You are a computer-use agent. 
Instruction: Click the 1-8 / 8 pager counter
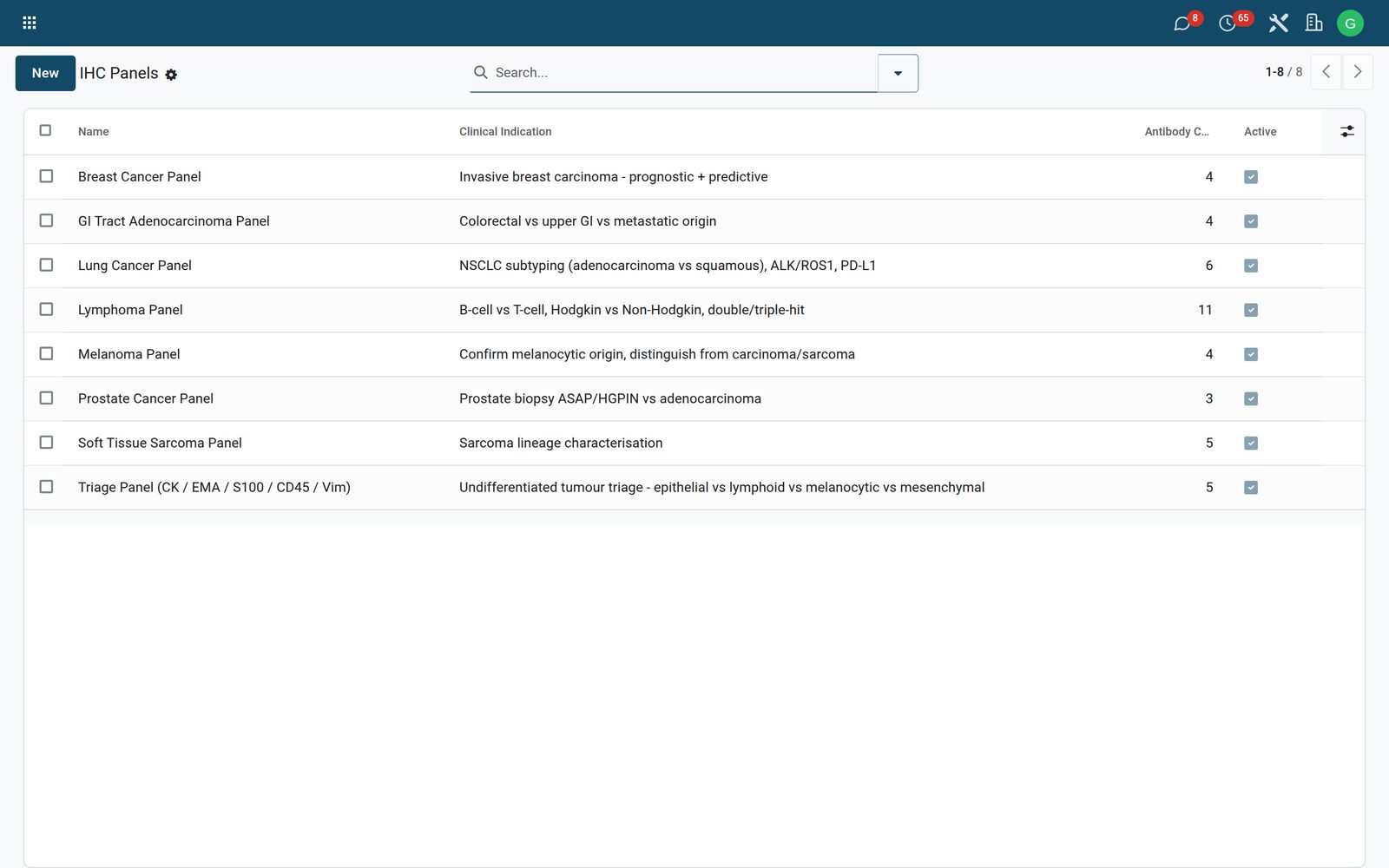pyautogui.click(x=1284, y=72)
